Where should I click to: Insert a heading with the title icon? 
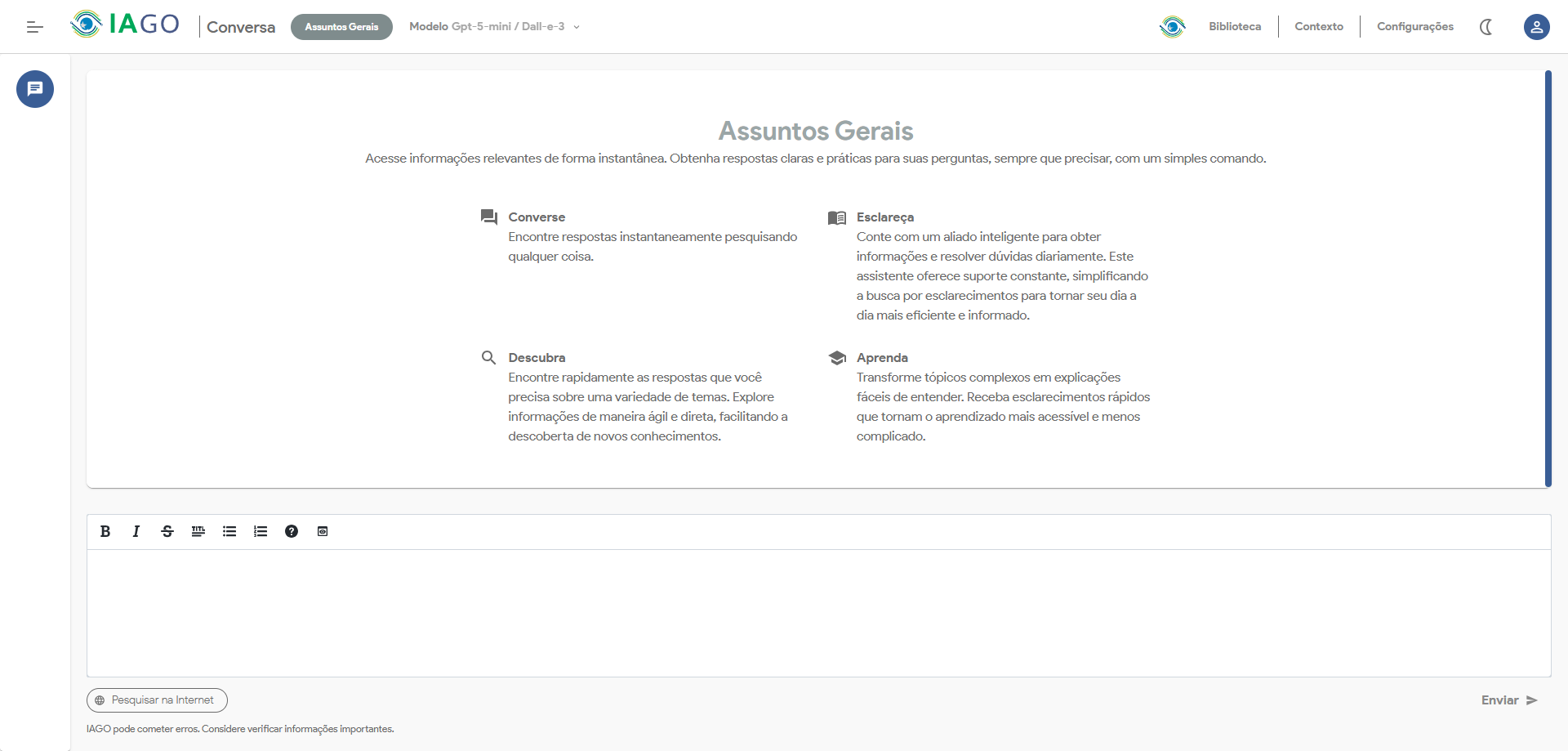click(198, 531)
